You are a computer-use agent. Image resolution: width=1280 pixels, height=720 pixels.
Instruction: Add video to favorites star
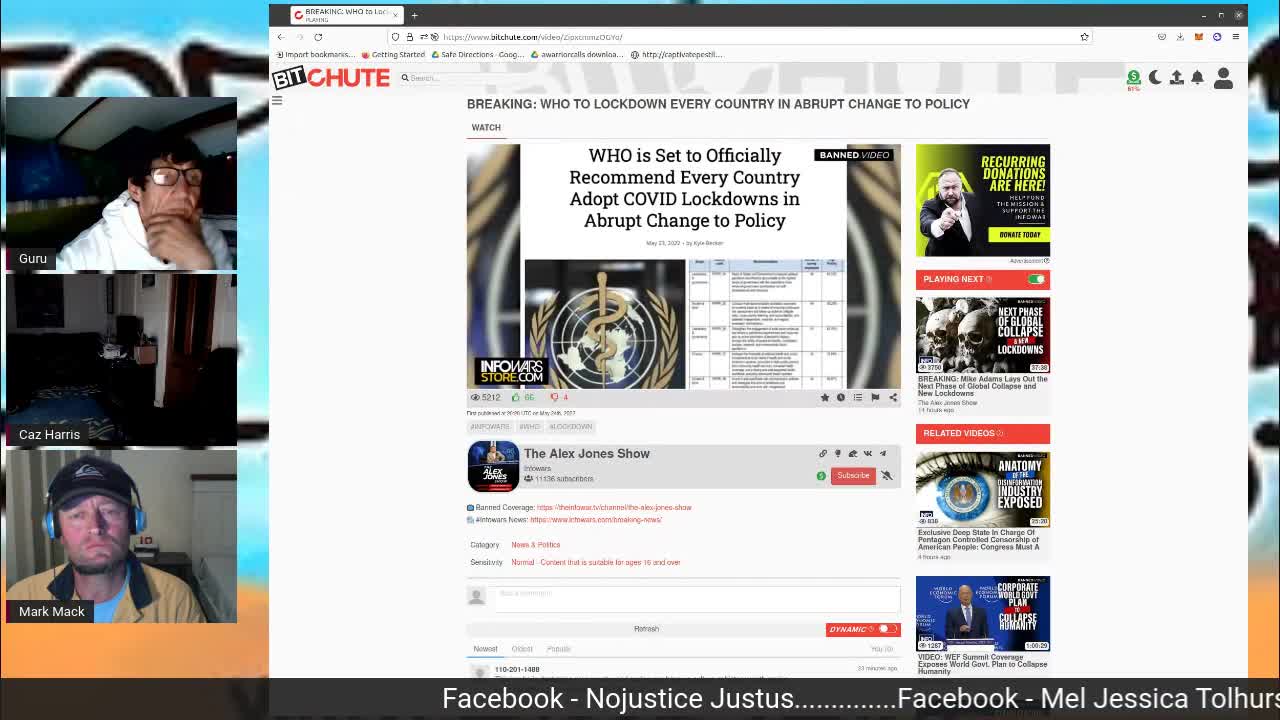825,397
